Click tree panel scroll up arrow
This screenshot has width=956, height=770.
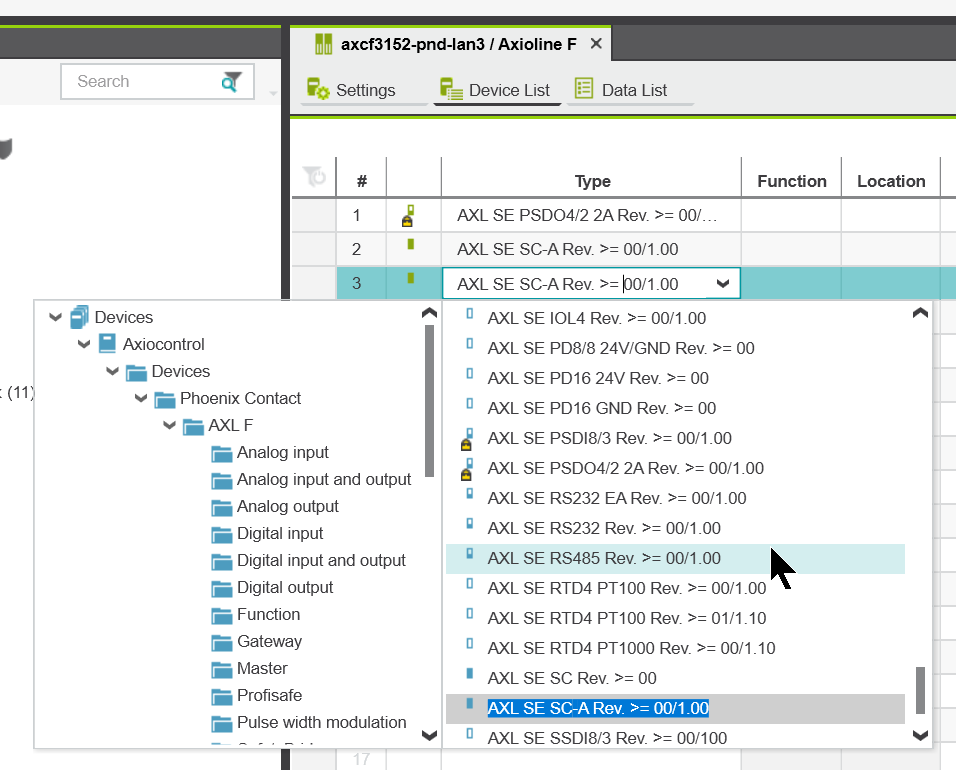point(429,313)
